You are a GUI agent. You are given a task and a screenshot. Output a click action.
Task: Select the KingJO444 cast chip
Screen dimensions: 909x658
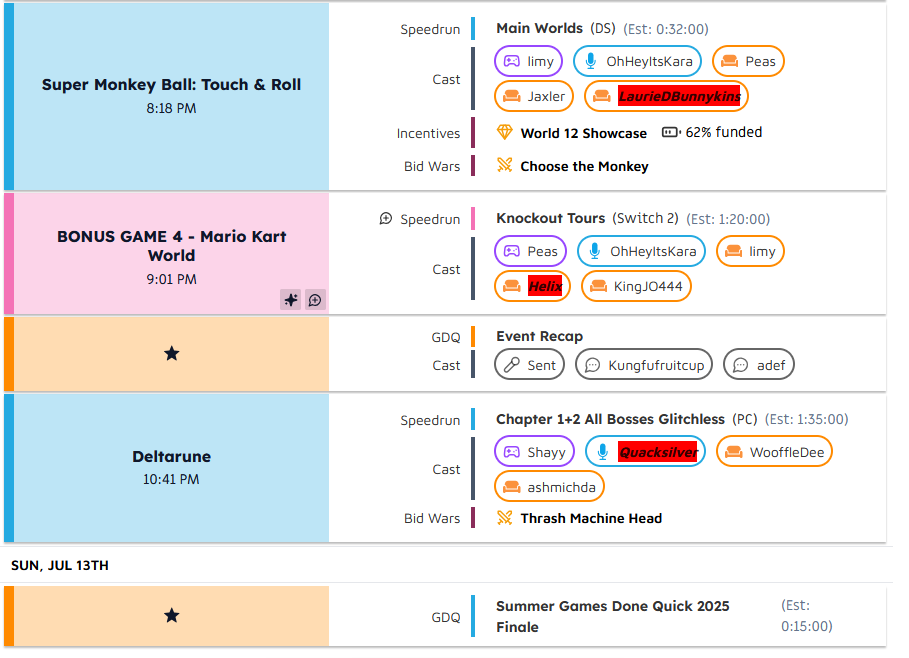636,286
